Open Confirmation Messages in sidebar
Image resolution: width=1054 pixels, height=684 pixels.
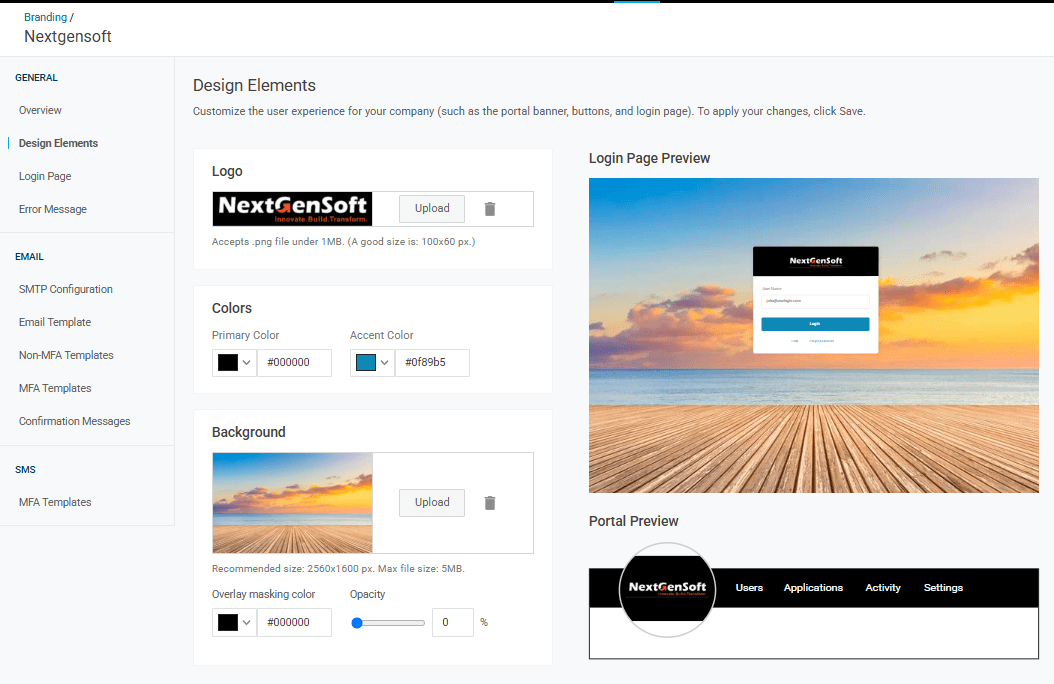point(75,421)
